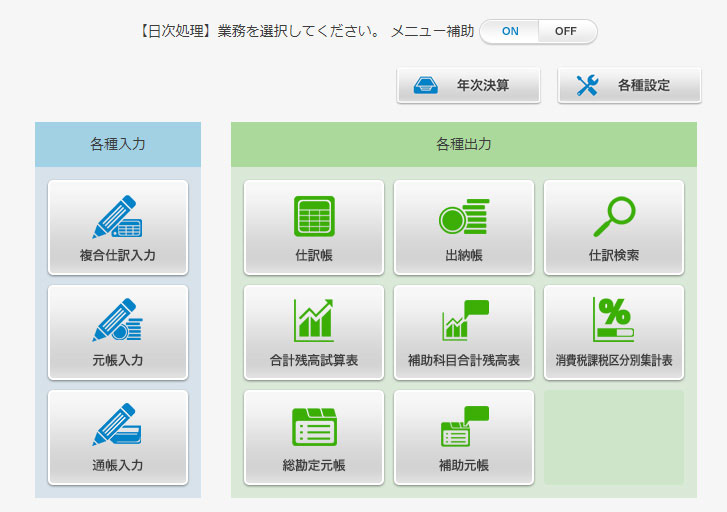Screen dimensions: 727x512
Task: Click the pencil-and-coin icon for 元帳入力
Action: pyautogui.click(x=117, y=320)
